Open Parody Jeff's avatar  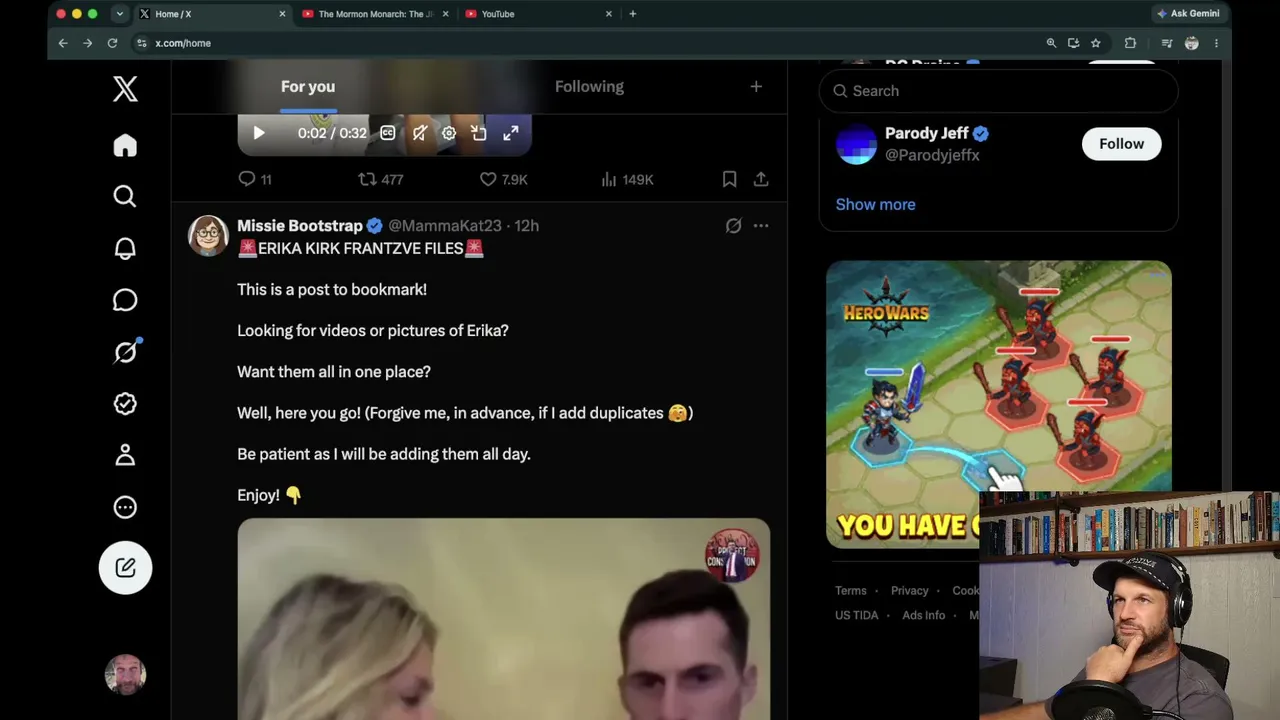click(856, 144)
